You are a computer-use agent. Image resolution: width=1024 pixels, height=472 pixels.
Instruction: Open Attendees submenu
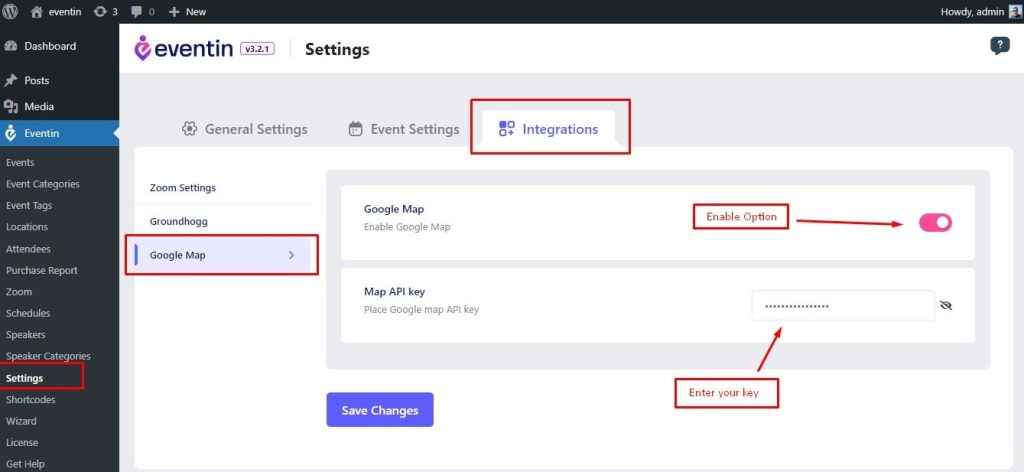(28, 249)
